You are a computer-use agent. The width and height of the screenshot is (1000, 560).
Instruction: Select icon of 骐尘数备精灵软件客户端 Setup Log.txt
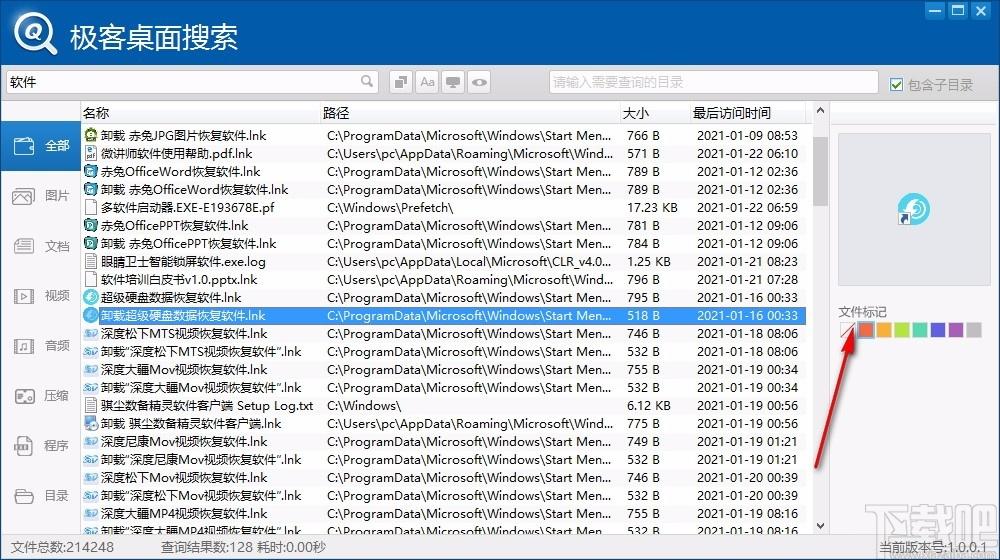(91, 406)
